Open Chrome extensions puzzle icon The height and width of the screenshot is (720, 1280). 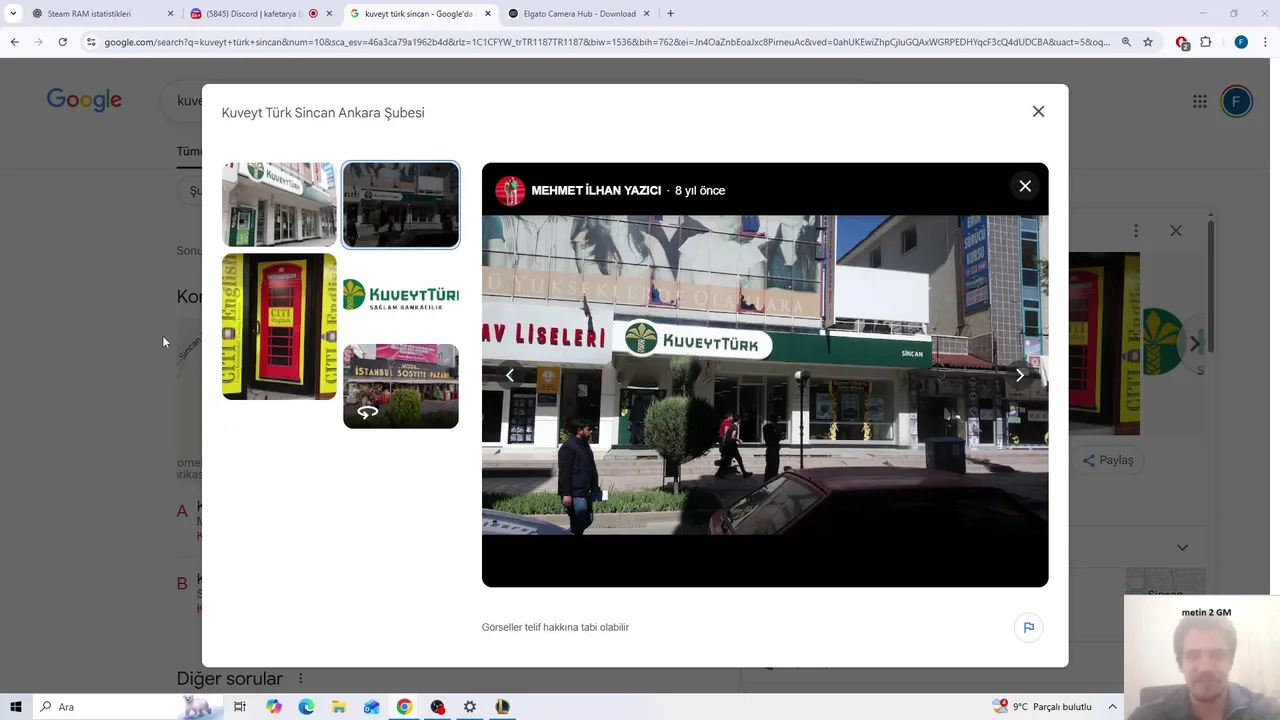(1206, 42)
